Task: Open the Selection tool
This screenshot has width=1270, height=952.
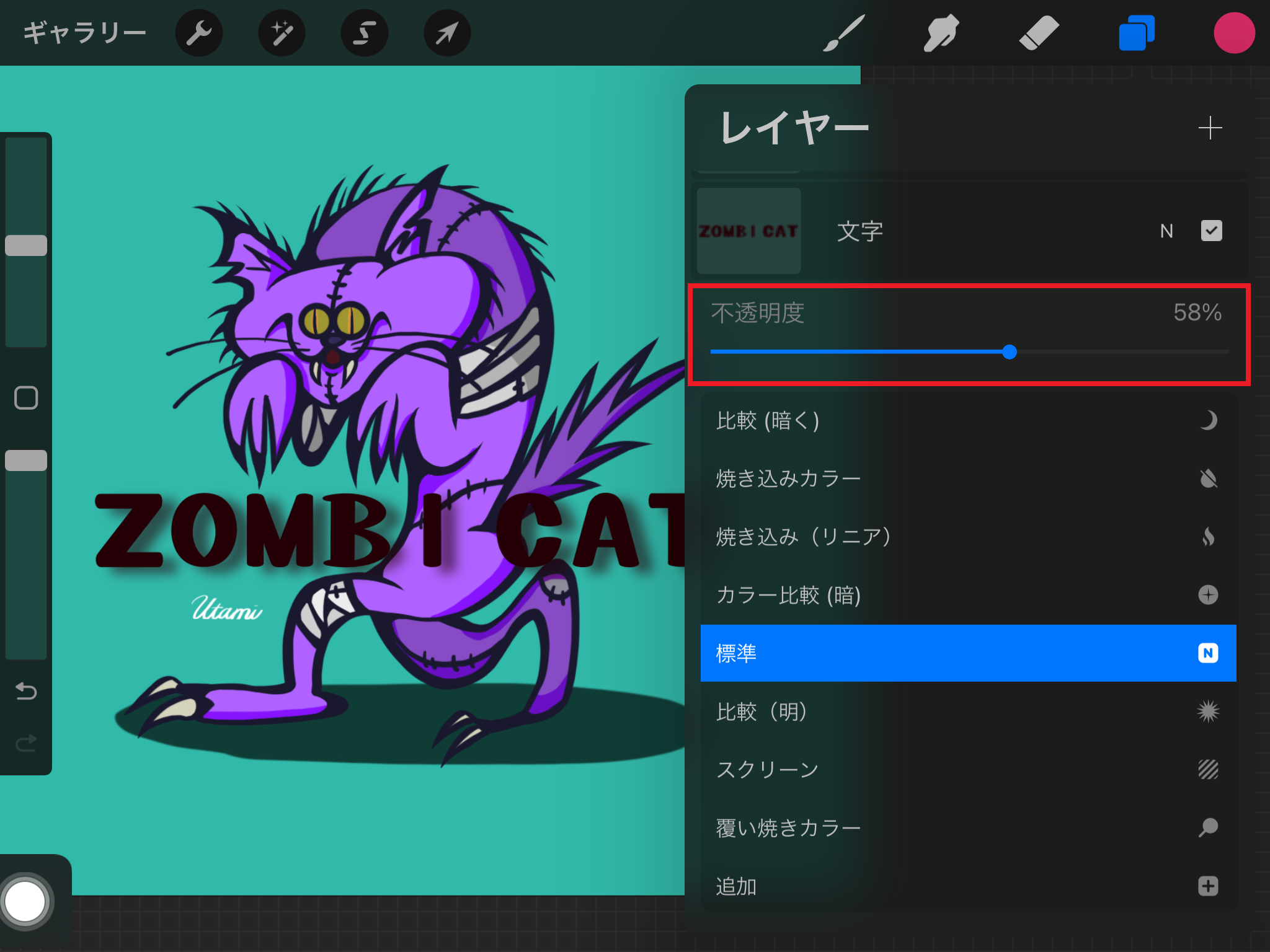Action: pyautogui.click(x=364, y=32)
